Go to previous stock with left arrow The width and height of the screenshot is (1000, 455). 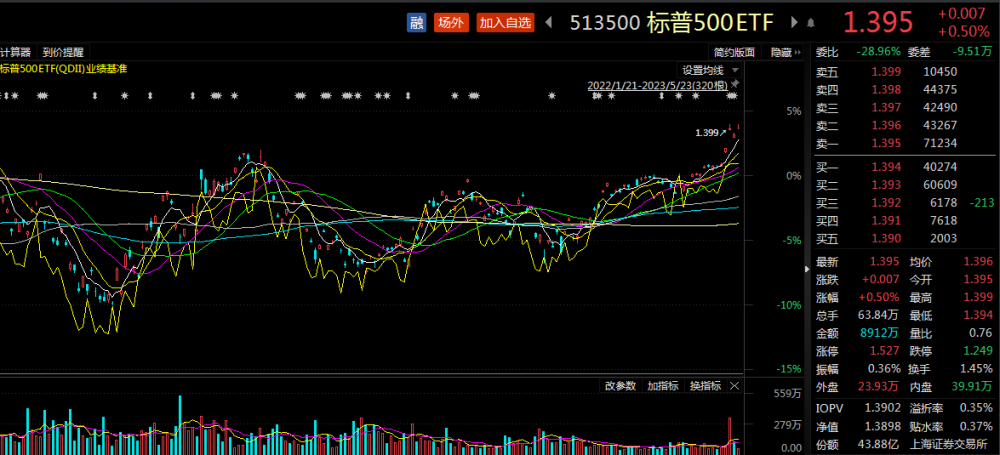(548, 23)
